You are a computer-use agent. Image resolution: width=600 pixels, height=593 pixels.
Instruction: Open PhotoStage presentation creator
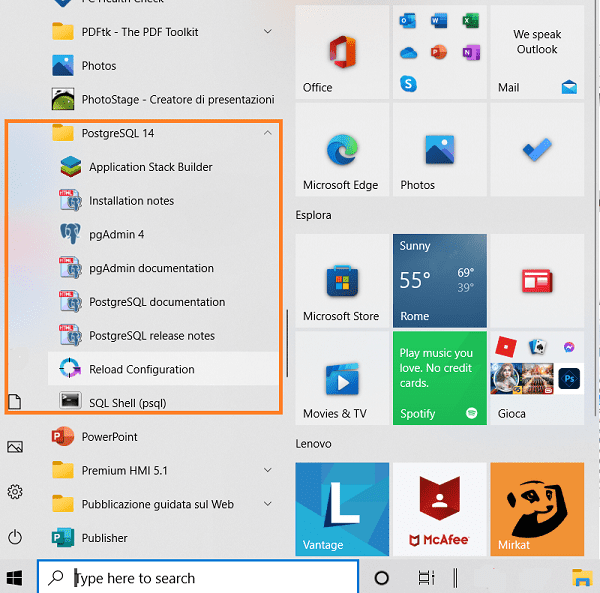coord(163,99)
